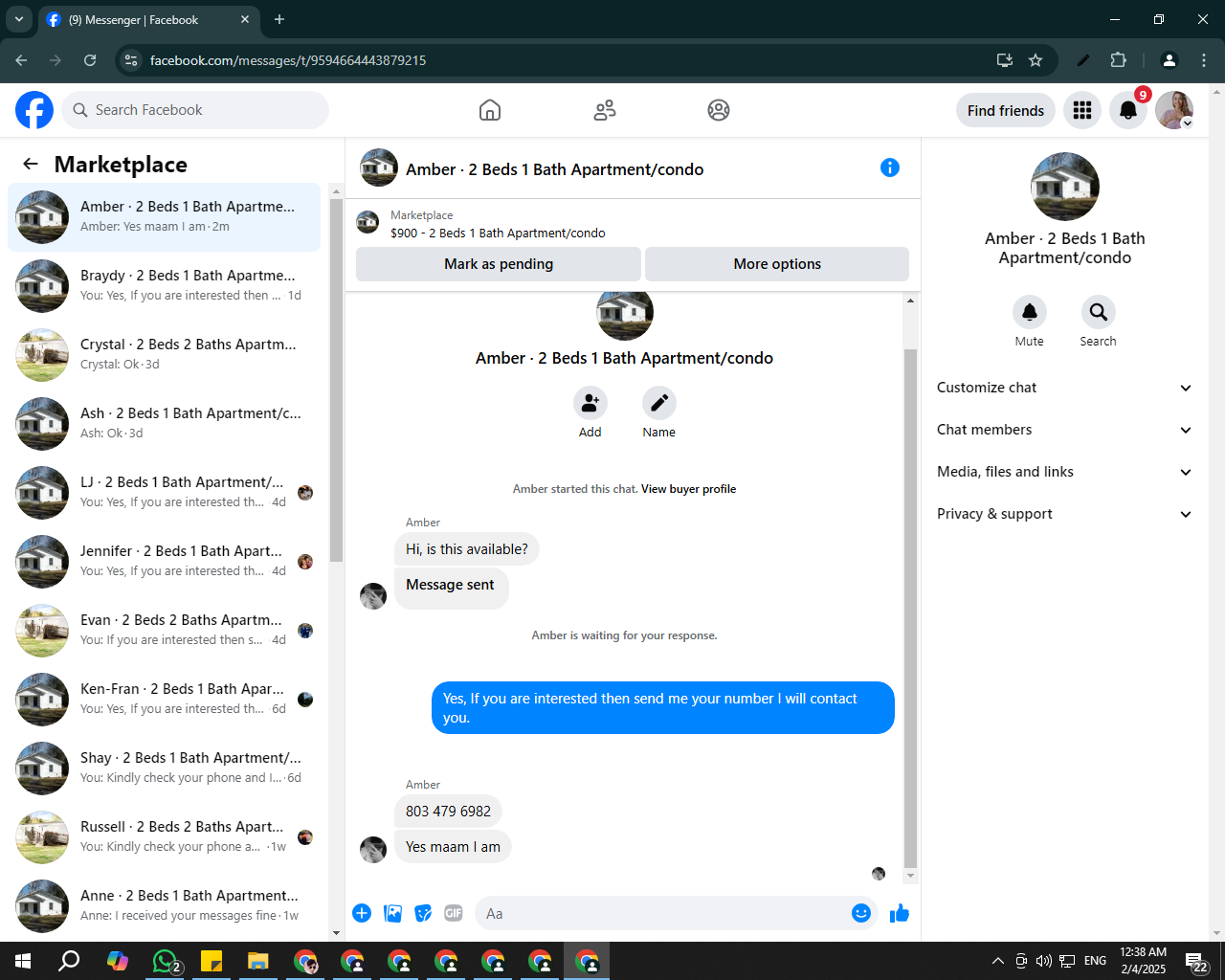Open Jennifer conversation in the list
This screenshot has width=1225, height=980.
[x=164, y=562]
